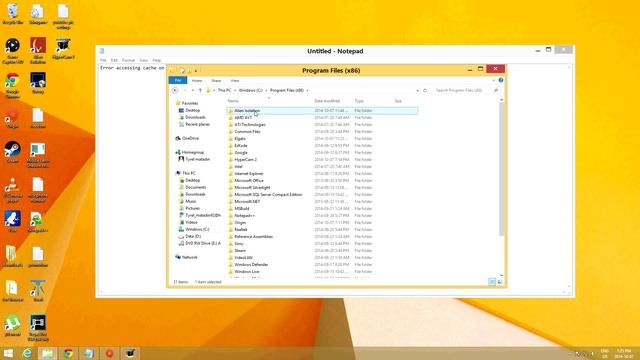Open the address bar history dropdown

[417, 90]
